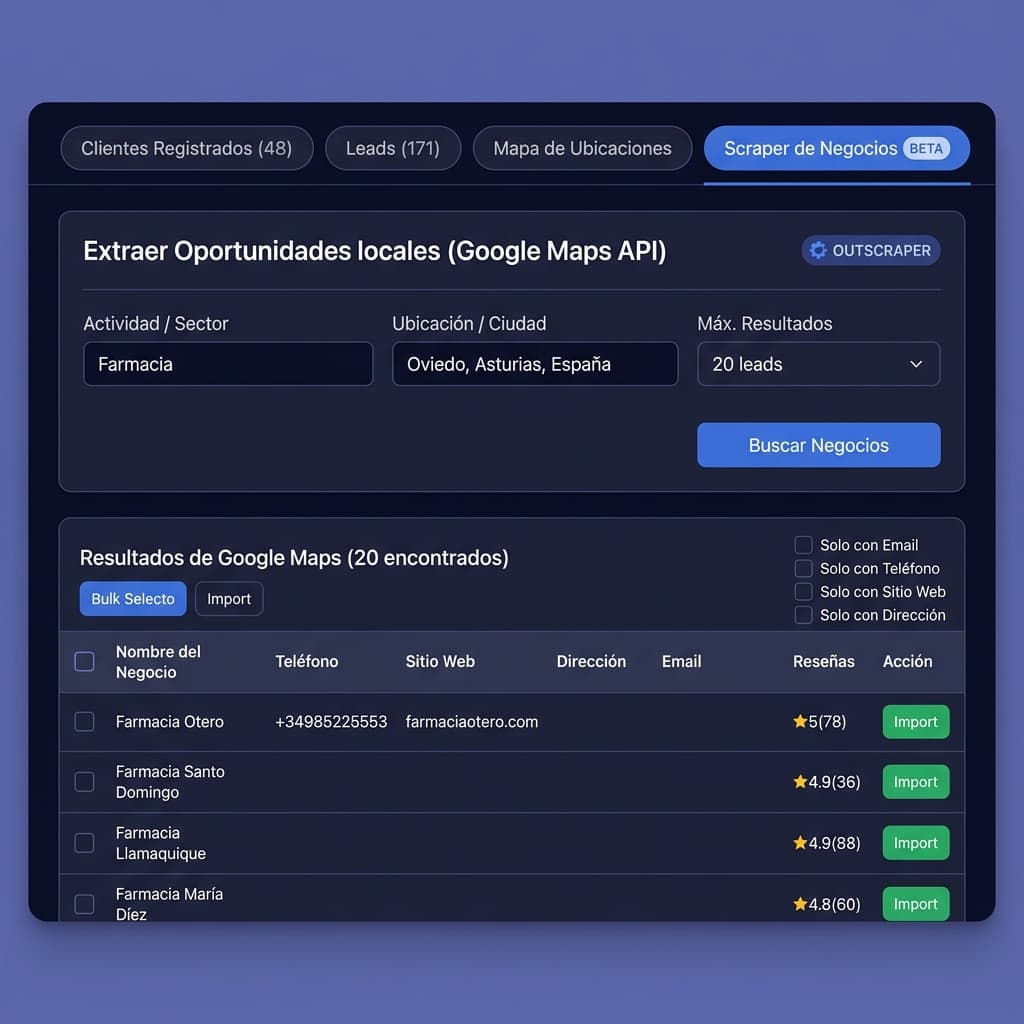The height and width of the screenshot is (1024, 1024).
Task: Click the Outscraper gear icon
Action: tap(818, 250)
